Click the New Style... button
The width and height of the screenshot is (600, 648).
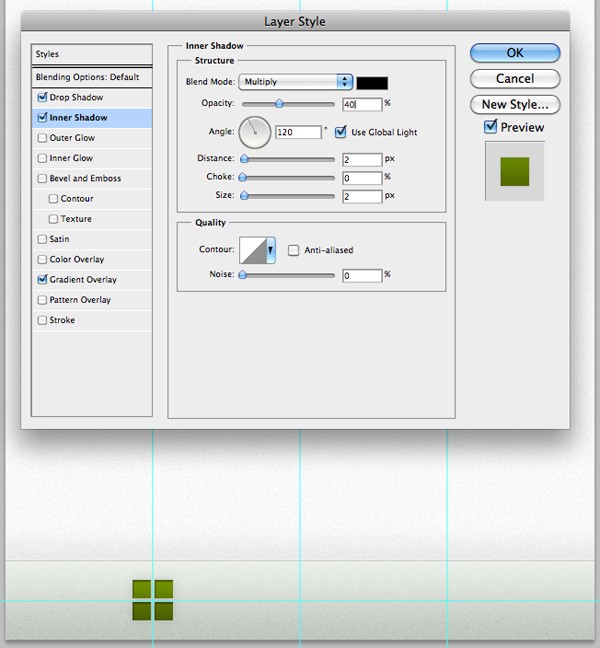[515, 105]
